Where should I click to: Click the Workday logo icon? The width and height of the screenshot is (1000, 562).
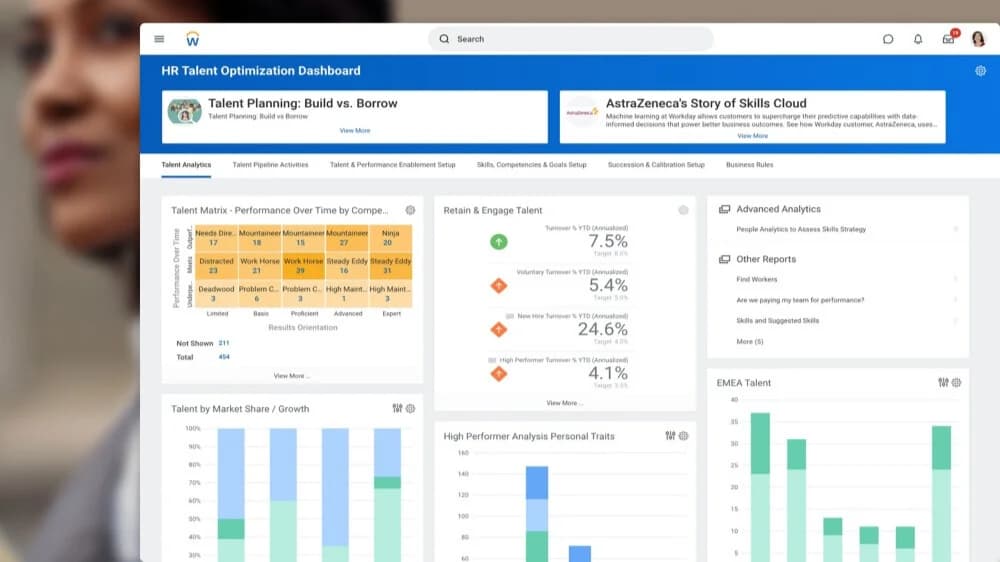point(193,39)
